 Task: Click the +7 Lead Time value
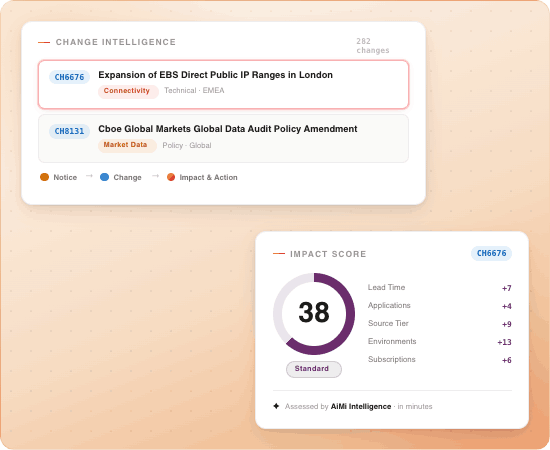point(507,288)
